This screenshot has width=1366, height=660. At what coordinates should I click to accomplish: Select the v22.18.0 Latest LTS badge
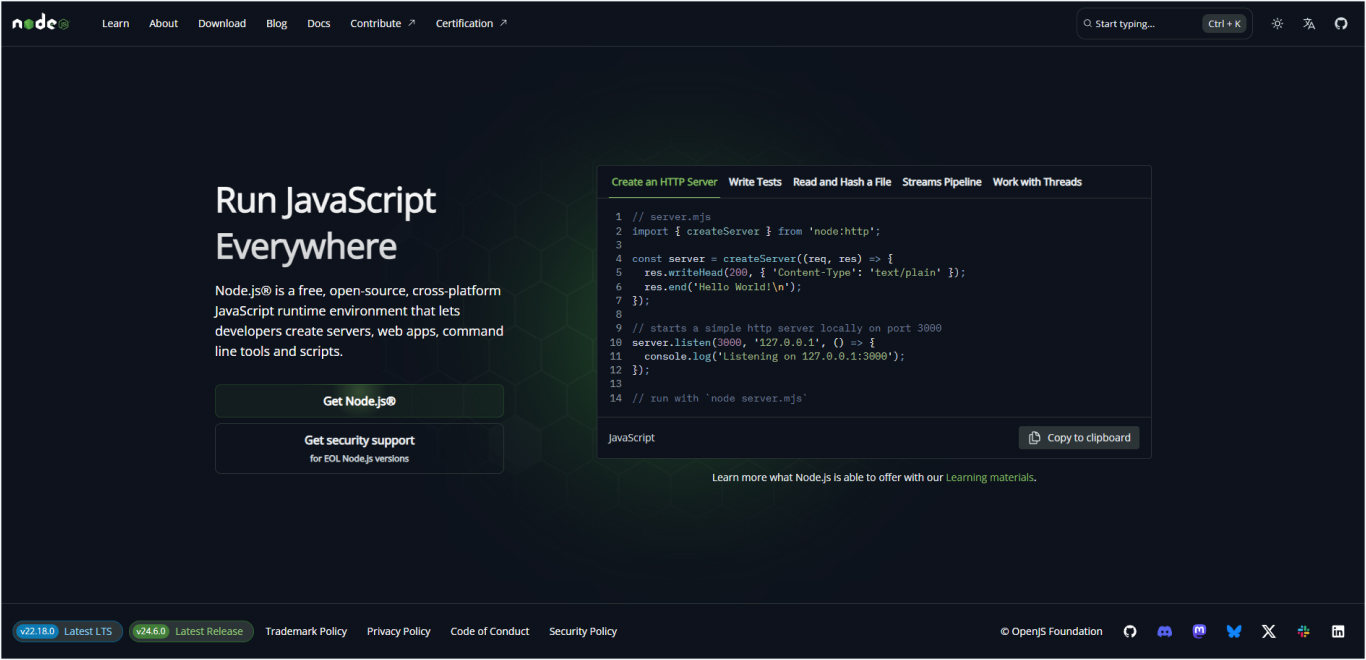coord(67,631)
